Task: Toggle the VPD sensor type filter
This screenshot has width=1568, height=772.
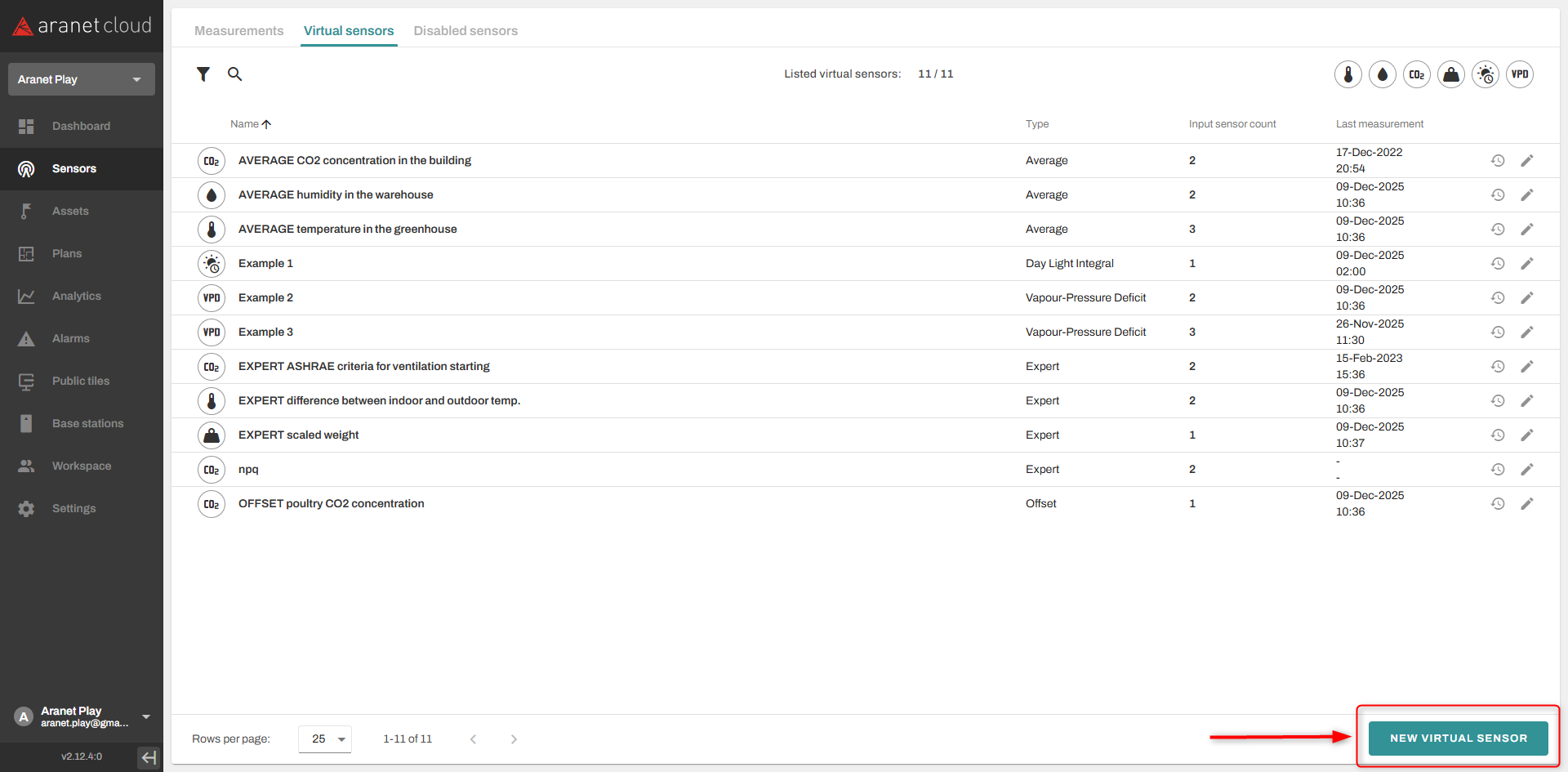Action: point(1519,74)
